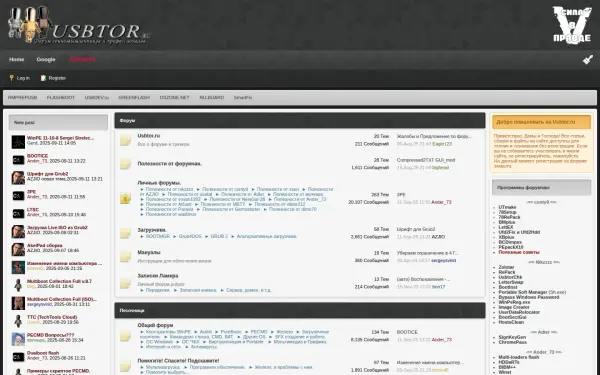Open the Register link

[x=57, y=78]
